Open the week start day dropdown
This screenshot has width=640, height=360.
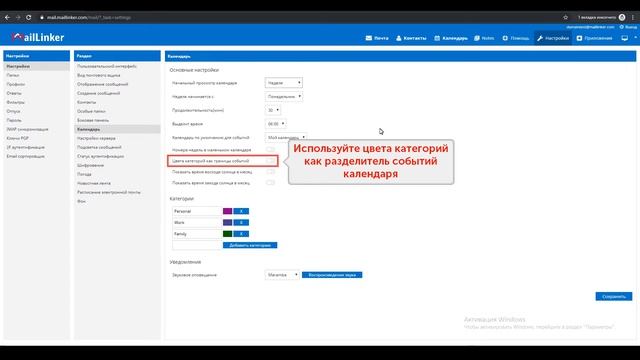pyautogui.click(x=284, y=97)
